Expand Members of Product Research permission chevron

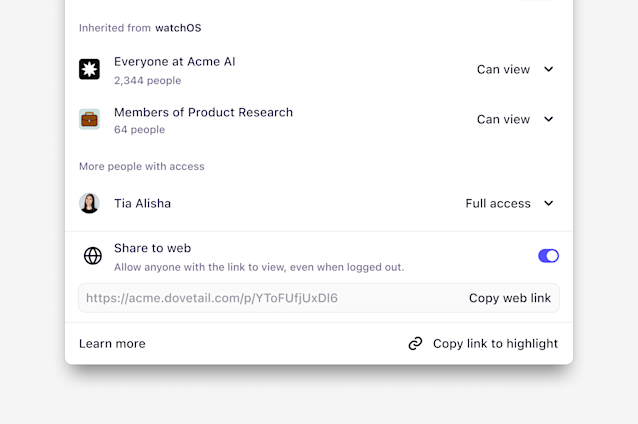[x=548, y=119]
